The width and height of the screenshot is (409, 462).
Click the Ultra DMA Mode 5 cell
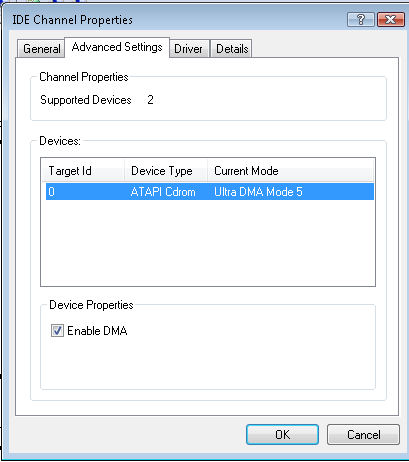(258, 192)
